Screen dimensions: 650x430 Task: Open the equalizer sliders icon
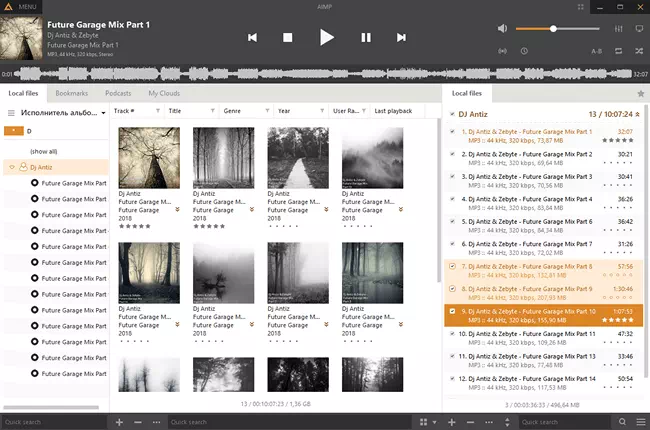point(618,29)
